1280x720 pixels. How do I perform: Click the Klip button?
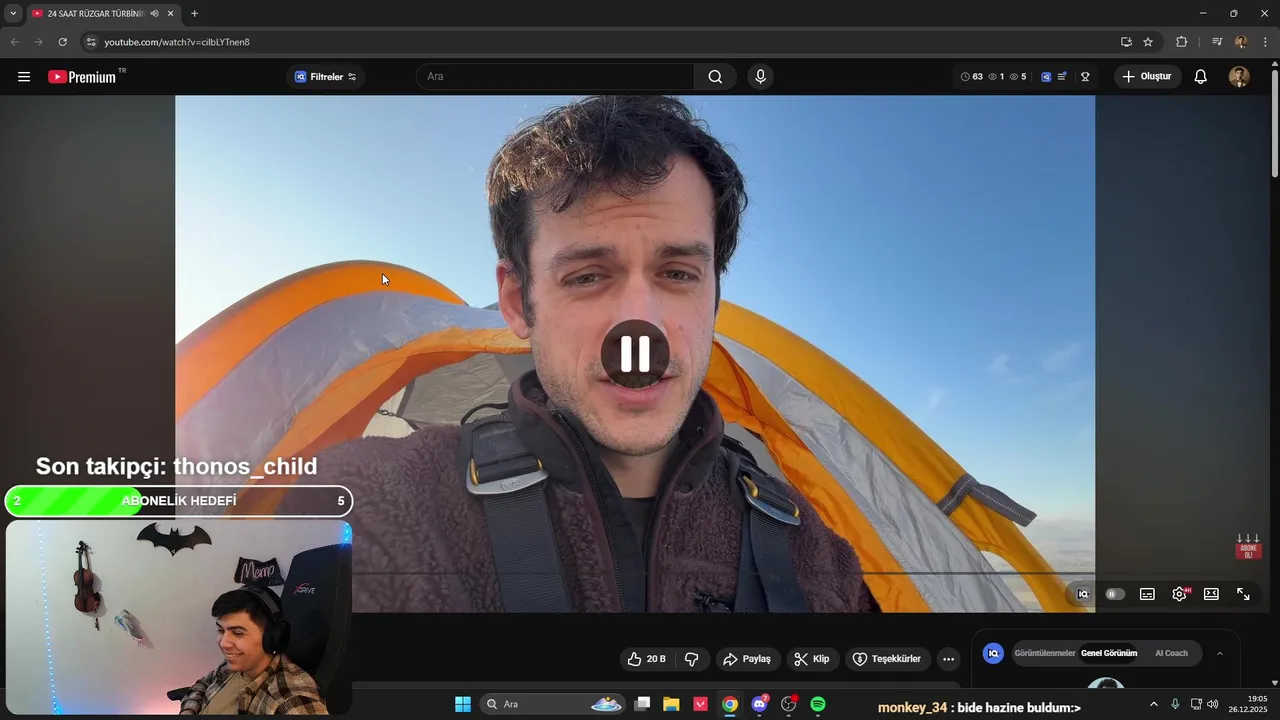tap(812, 659)
